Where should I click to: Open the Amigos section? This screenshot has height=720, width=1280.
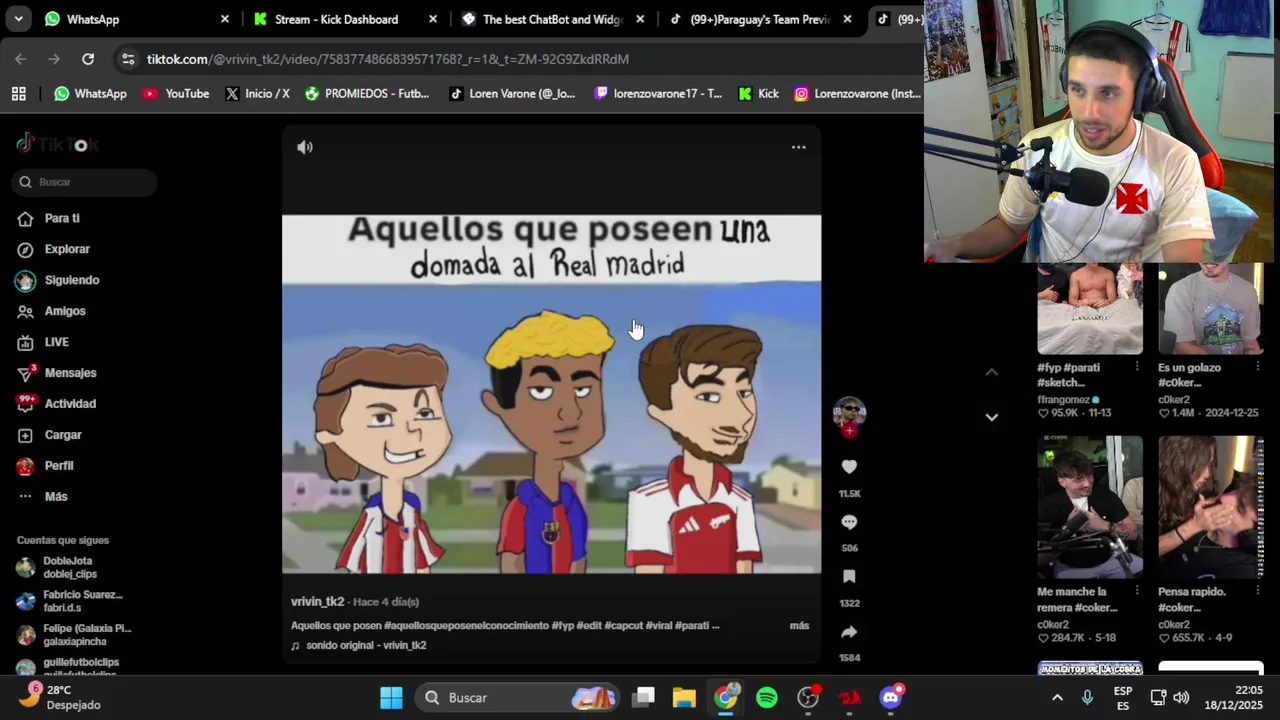(65, 311)
